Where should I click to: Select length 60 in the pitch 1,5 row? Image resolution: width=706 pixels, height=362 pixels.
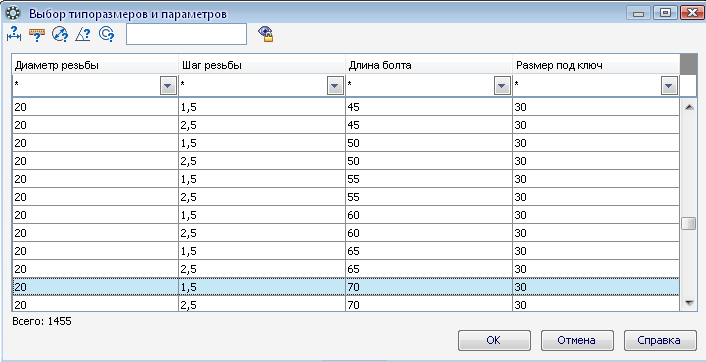point(429,215)
